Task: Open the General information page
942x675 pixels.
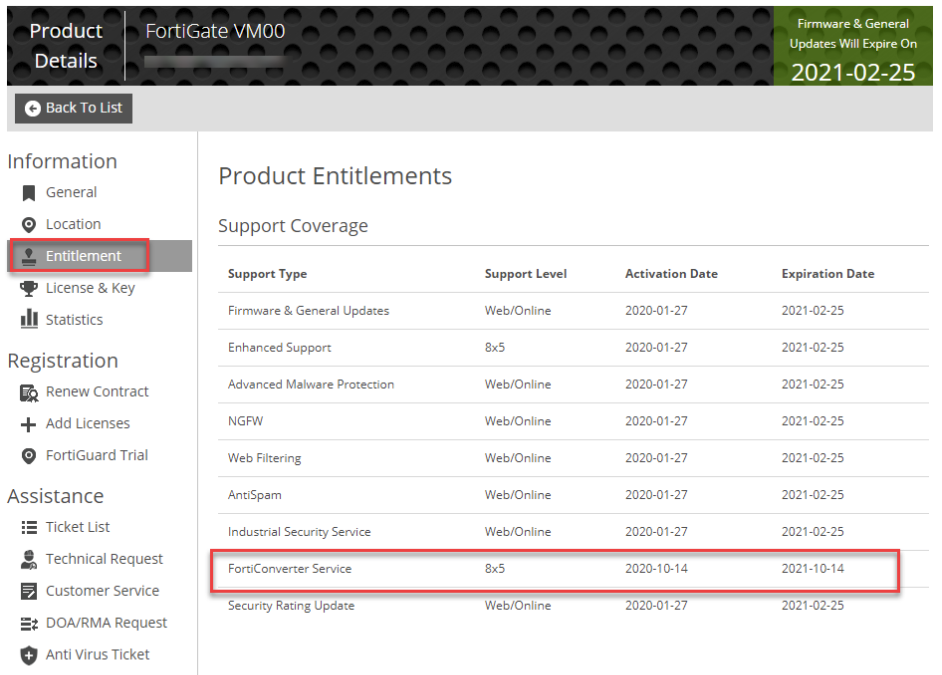Action: (x=71, y=192)
